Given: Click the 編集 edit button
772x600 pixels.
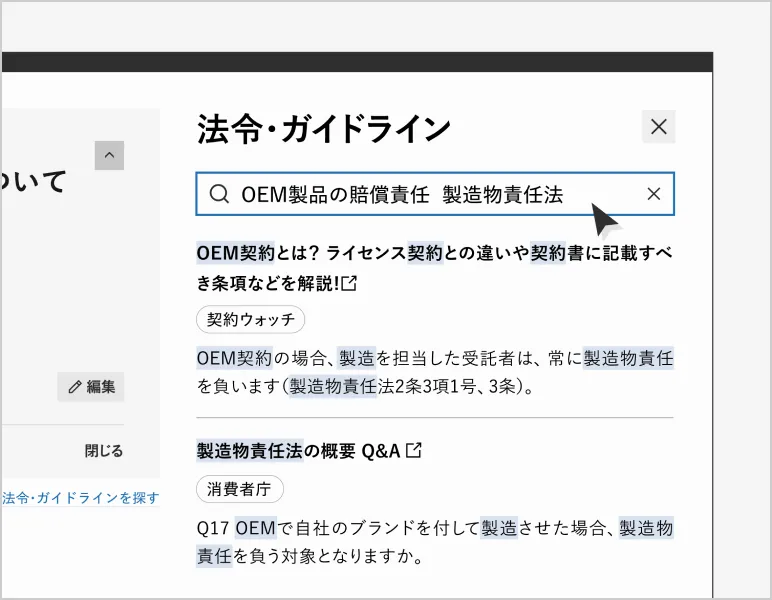Looking at the screenshot, I should pos(91,387).
